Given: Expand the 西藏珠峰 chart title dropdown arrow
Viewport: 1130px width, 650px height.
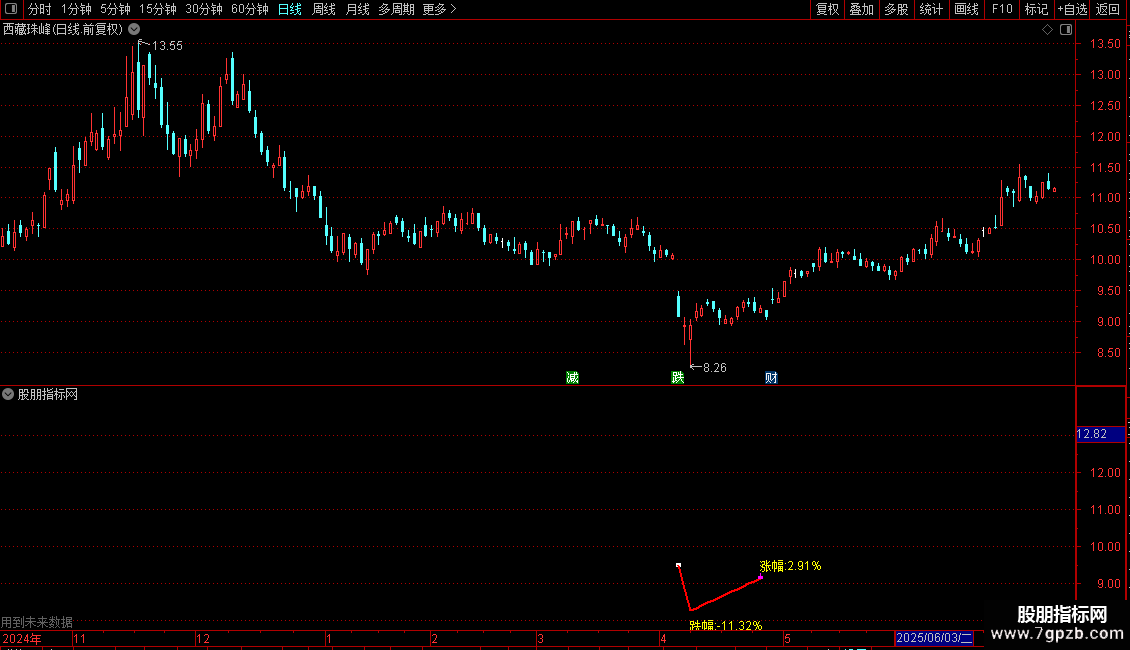Looking at the screenshot, I should pos(134,30).
